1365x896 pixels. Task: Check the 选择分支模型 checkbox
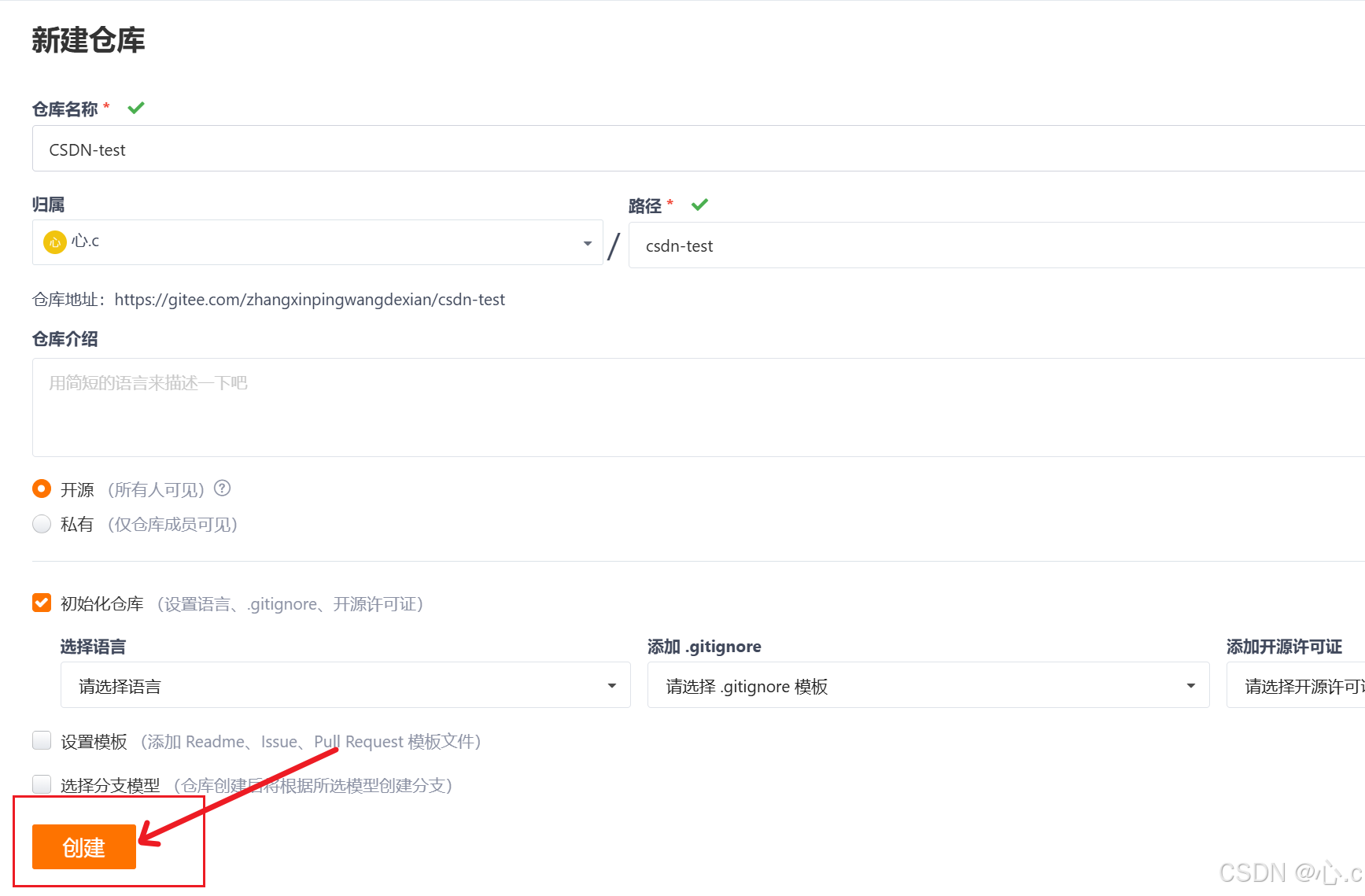tap(42, 784)
